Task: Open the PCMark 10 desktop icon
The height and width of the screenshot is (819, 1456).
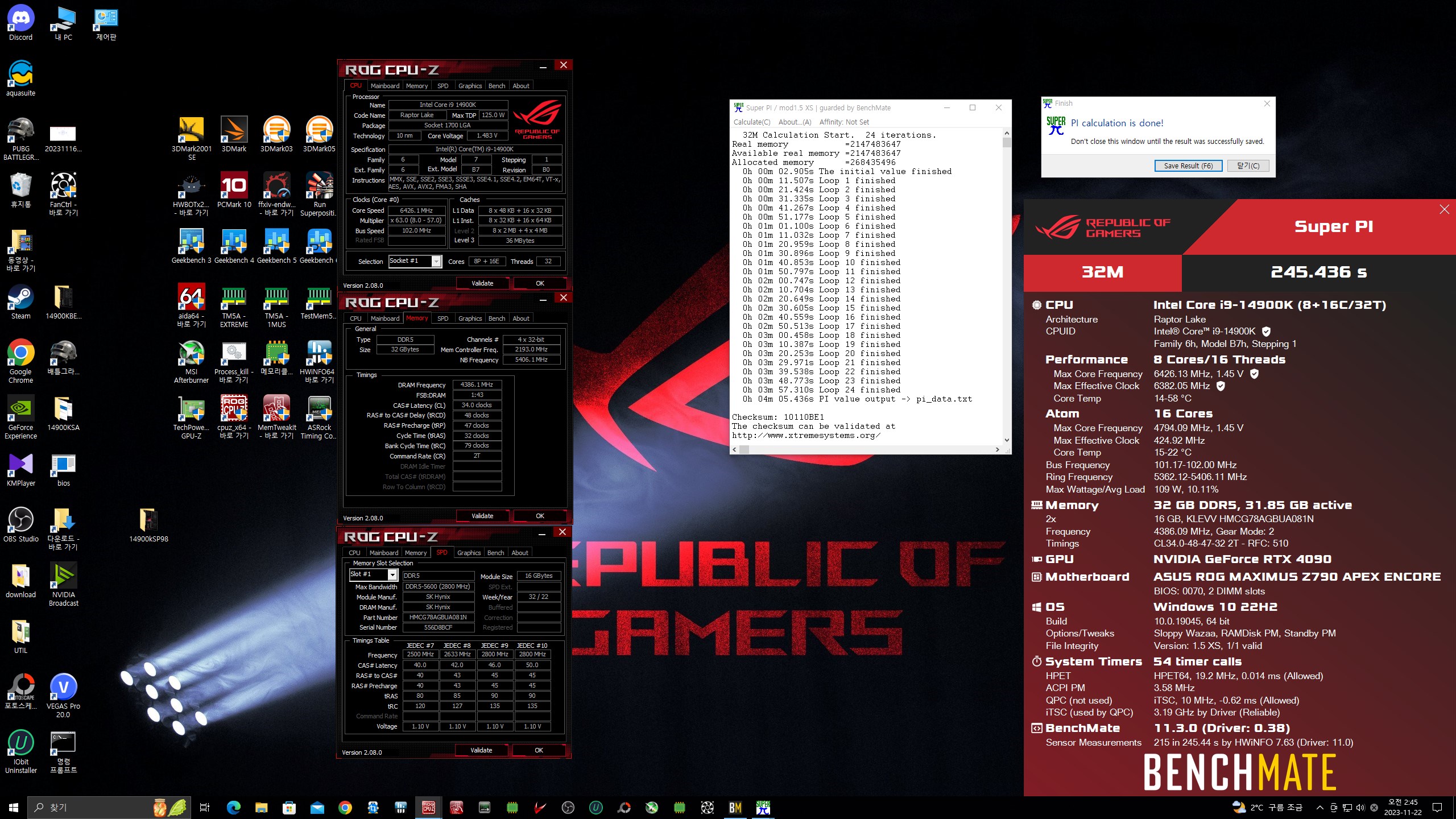Action: click(234, 190)
